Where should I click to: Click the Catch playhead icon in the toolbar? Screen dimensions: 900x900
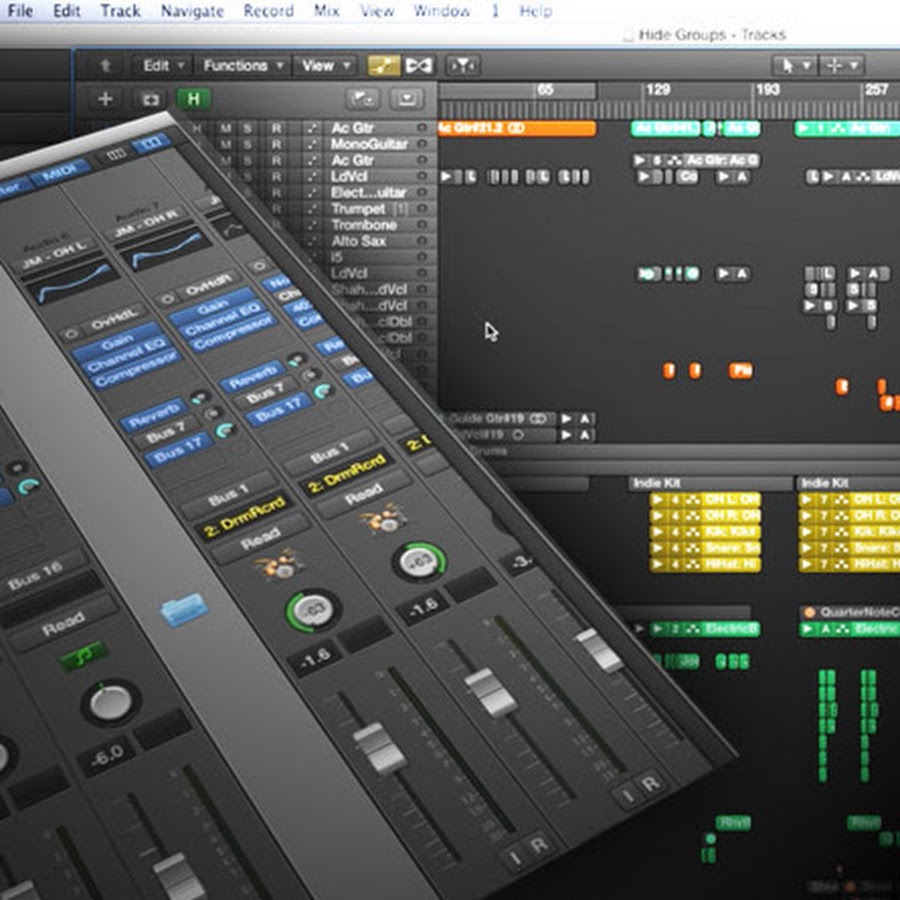click(x=463, y=66)
